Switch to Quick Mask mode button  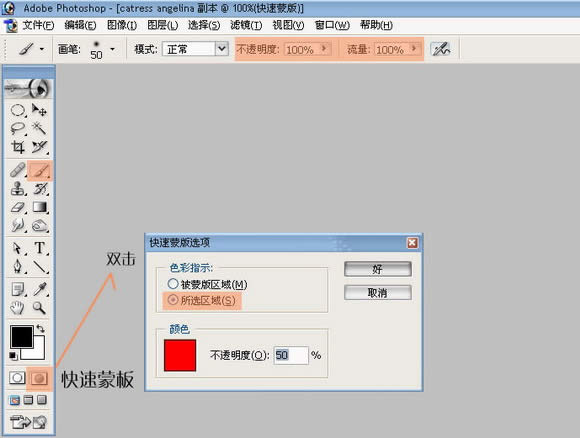(39, 378)
